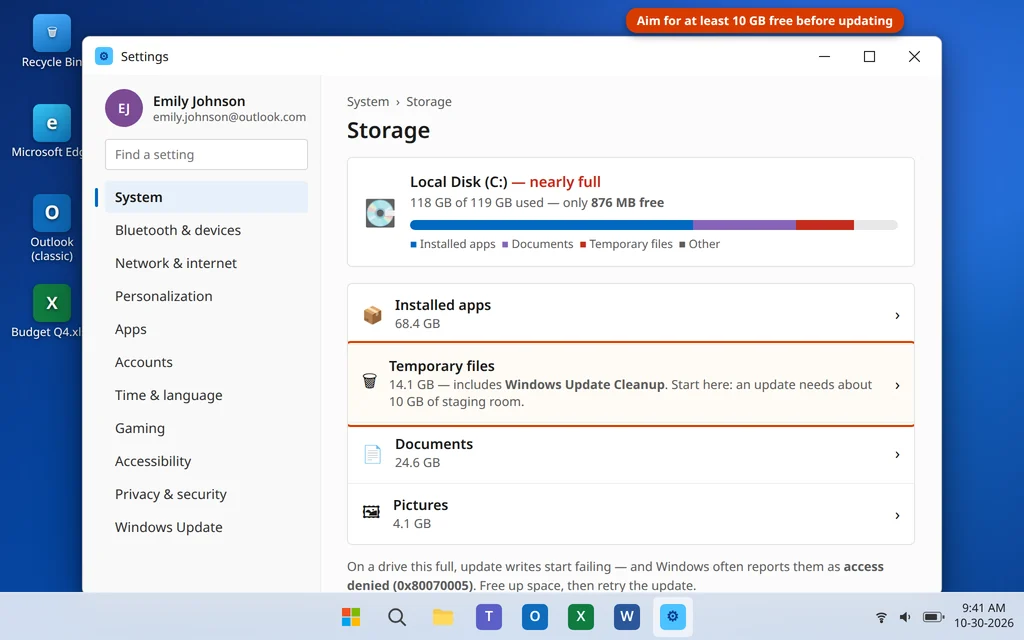Screen dimensions: 1024x640
Task: Open Excel from the taskbar
Action: tap(581, 616)
